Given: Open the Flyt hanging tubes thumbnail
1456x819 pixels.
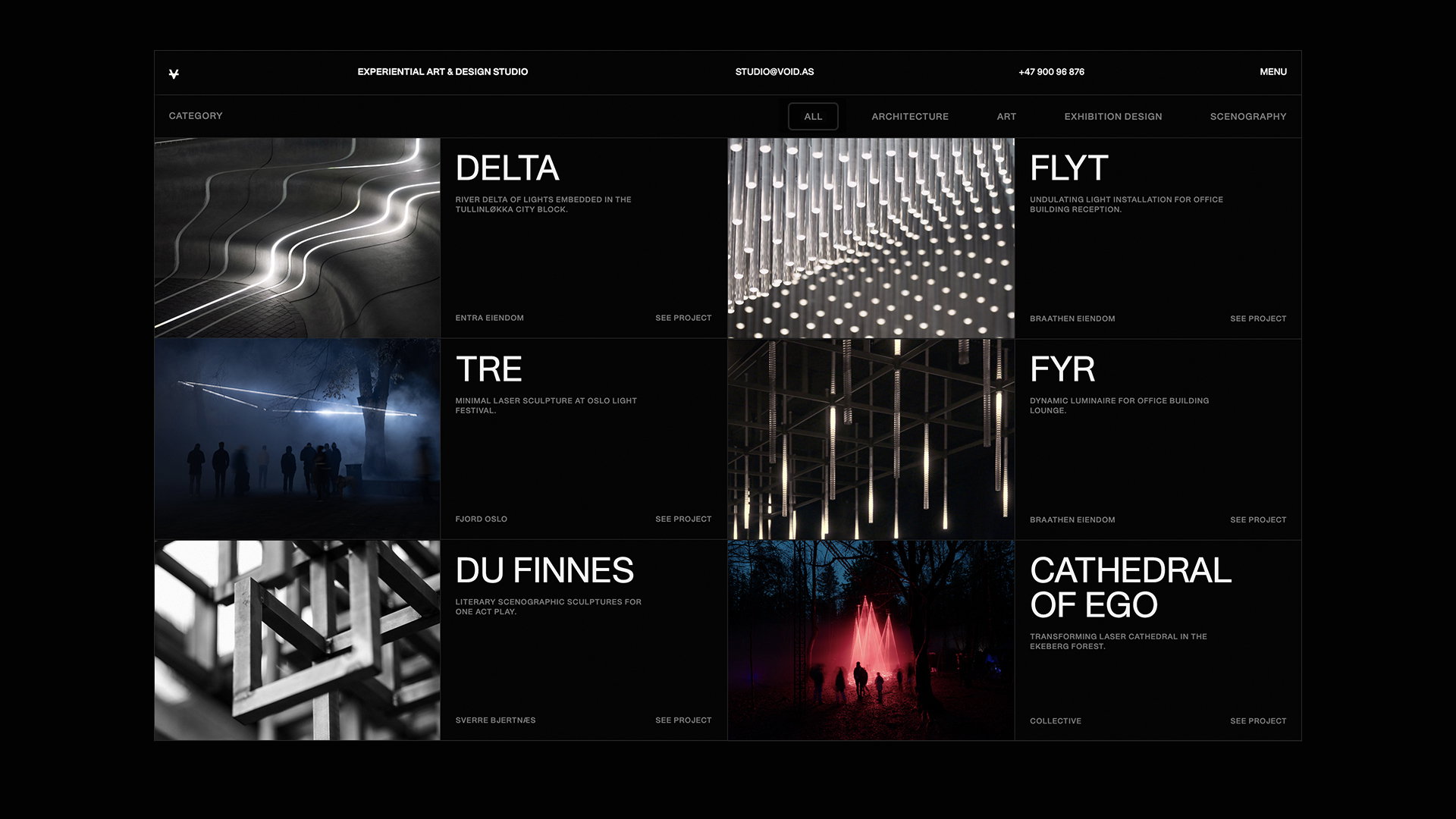Looking at the screenshot, I should point(871,237).
